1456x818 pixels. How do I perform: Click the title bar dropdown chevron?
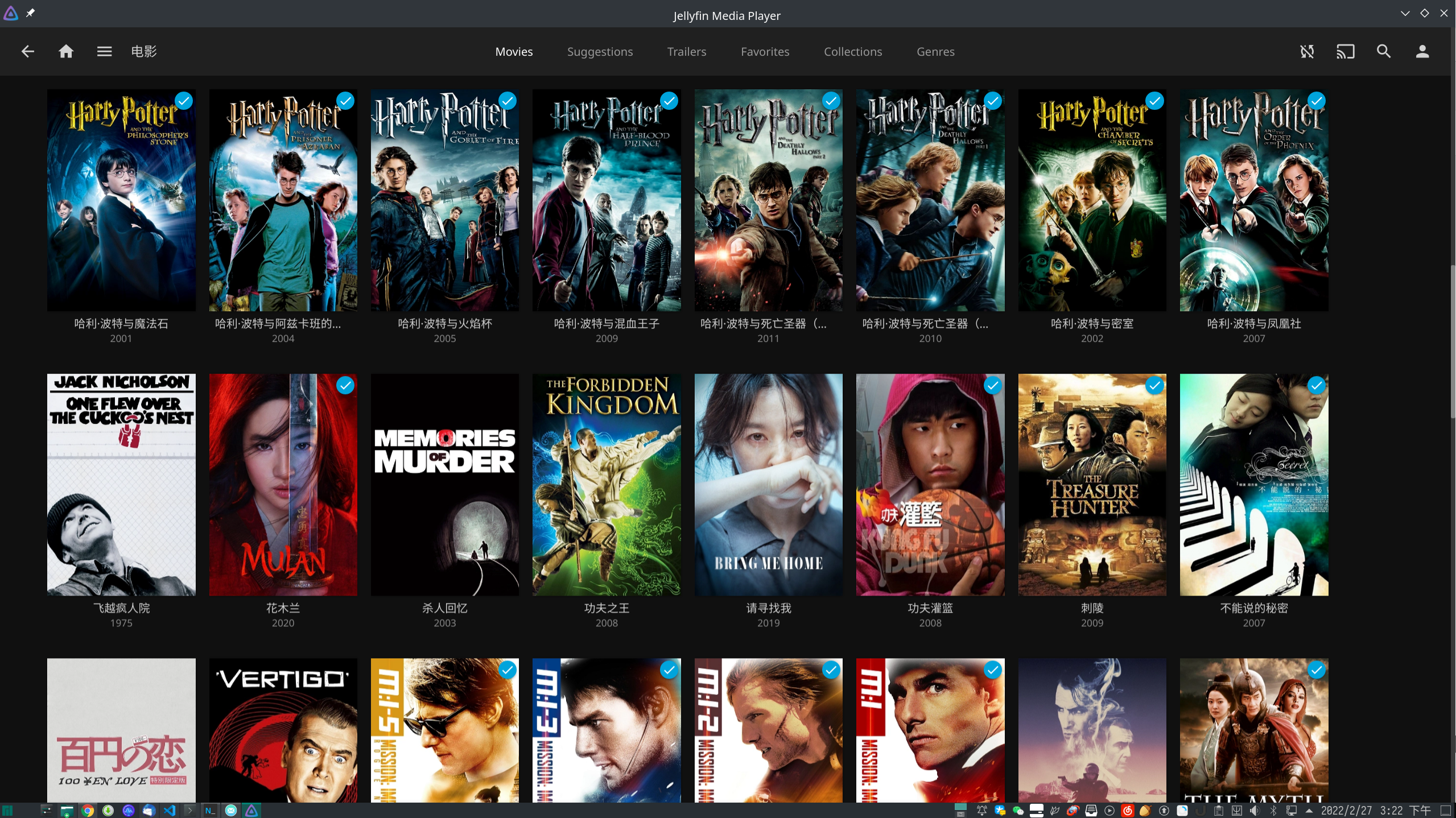tap(1405, 13)
